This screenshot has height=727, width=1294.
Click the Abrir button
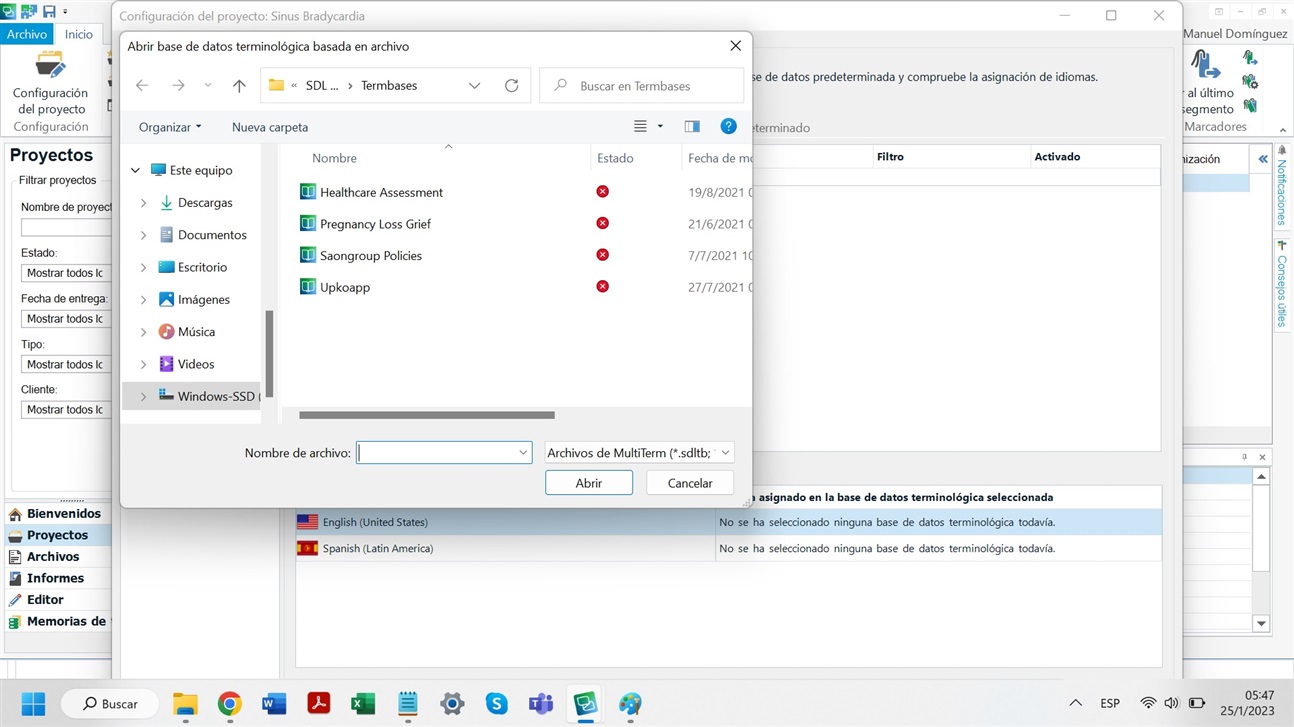click(x=589, y=483)
